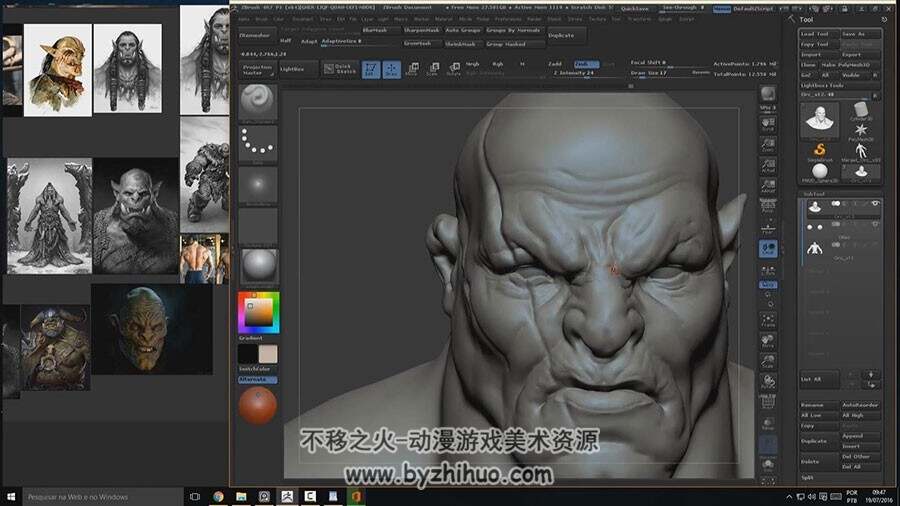Click the Scroll canvas icon
Image resolution: width=900 pixels, height=506 pixels.
768,124
